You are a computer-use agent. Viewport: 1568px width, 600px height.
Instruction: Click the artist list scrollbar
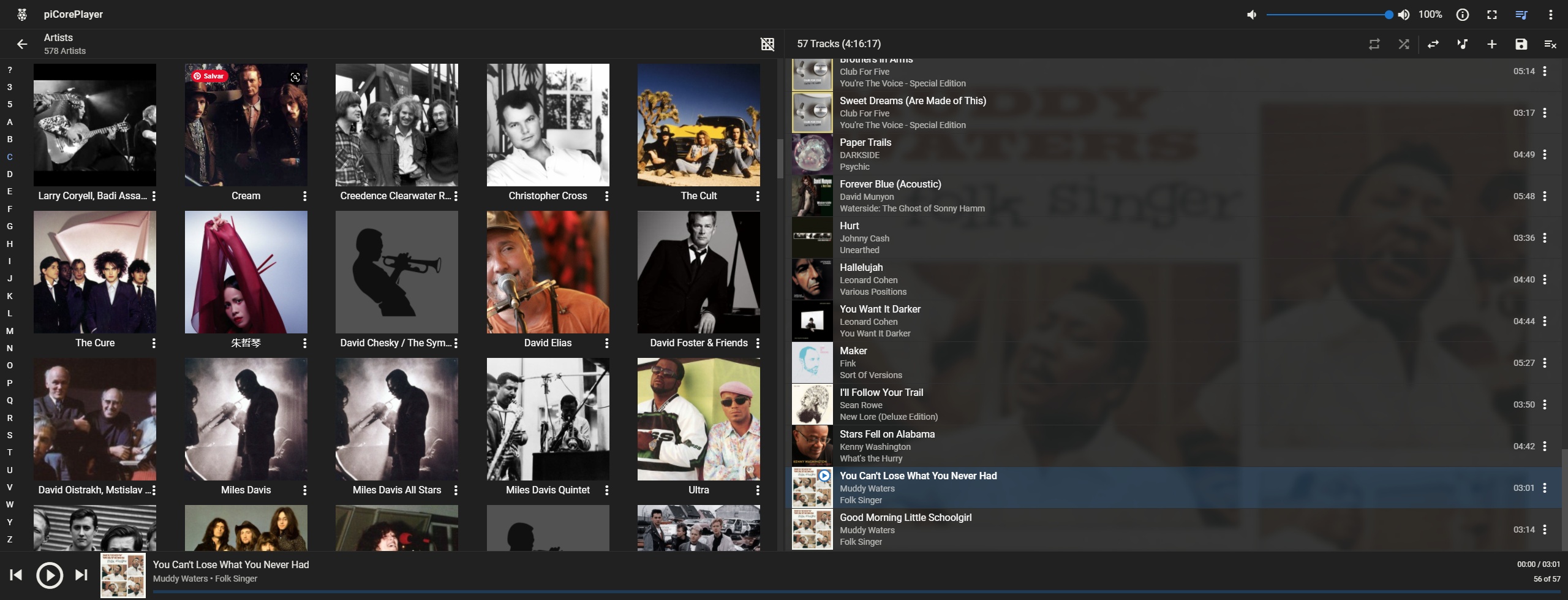780,158
